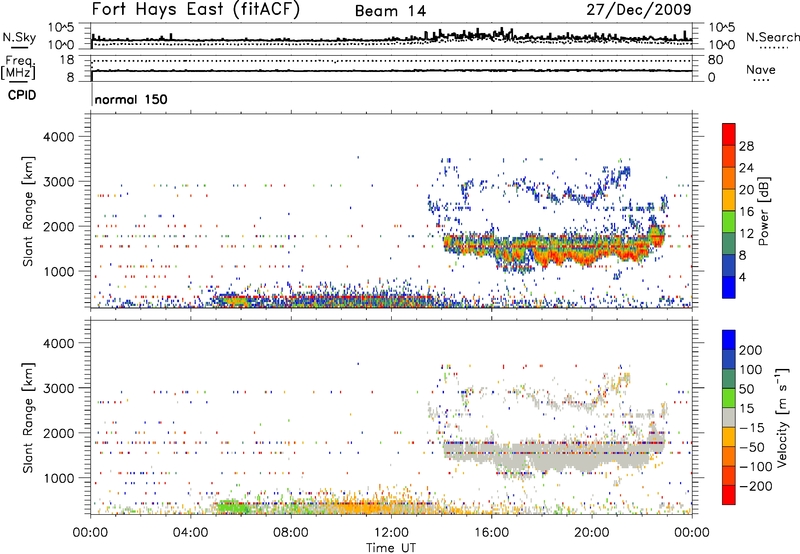Click the '-100' tick on Velocity colorbar

(756, 467)
